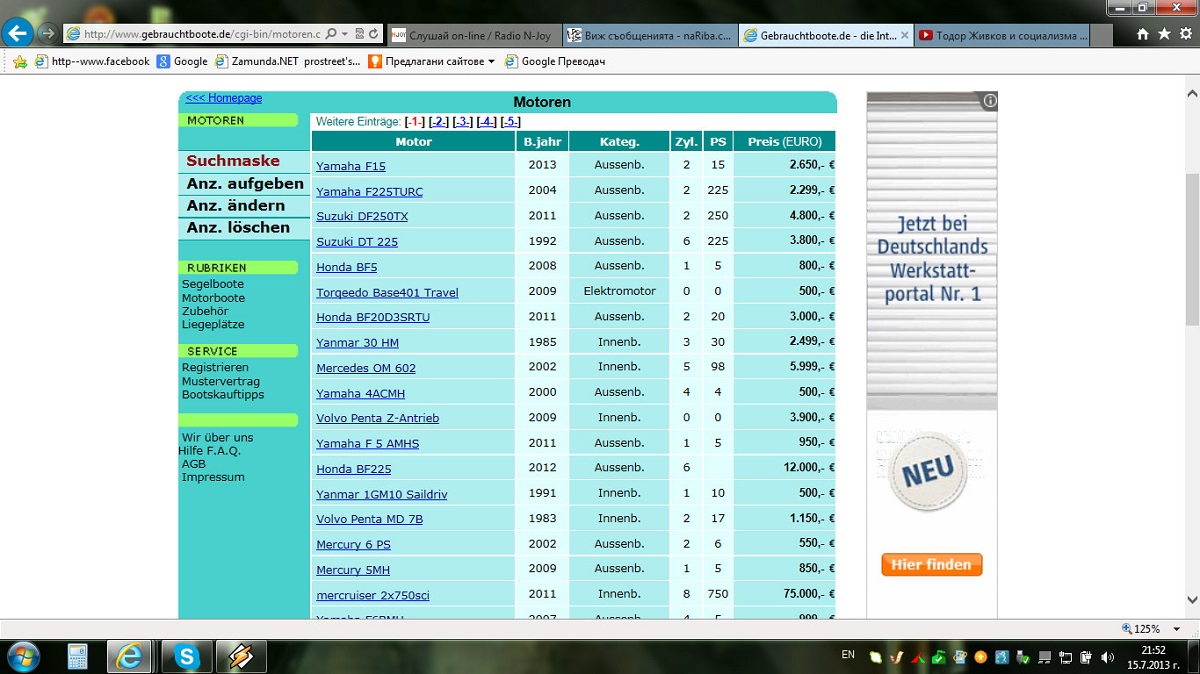Open the Winamp lightning taskbar icon
The image size is (1200, 674).
point(241,657)
